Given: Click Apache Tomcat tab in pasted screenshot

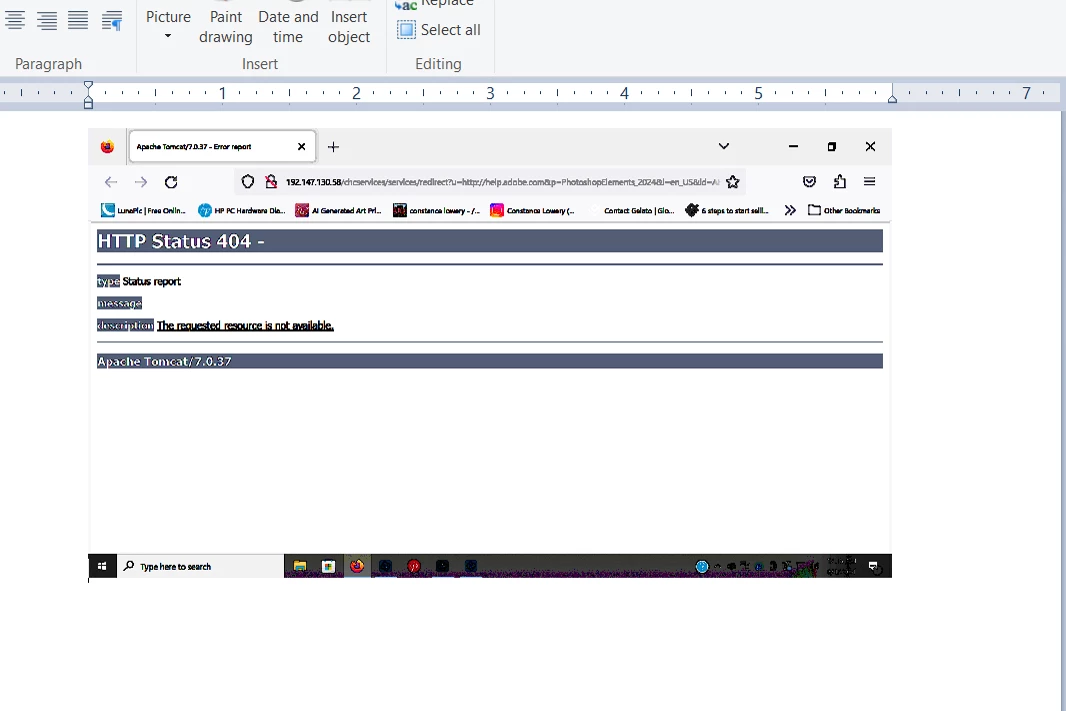Looking at the screenshot, I should coord(222,146).
